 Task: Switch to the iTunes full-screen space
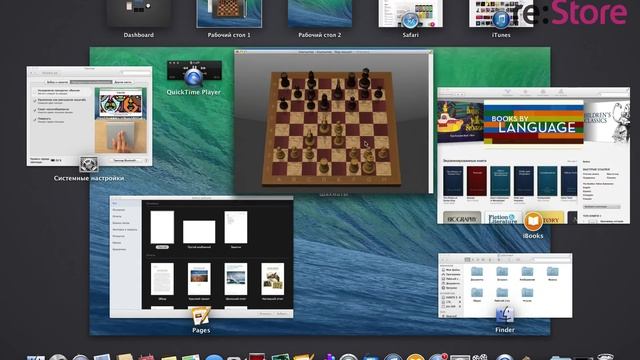(x=501, y=13)
